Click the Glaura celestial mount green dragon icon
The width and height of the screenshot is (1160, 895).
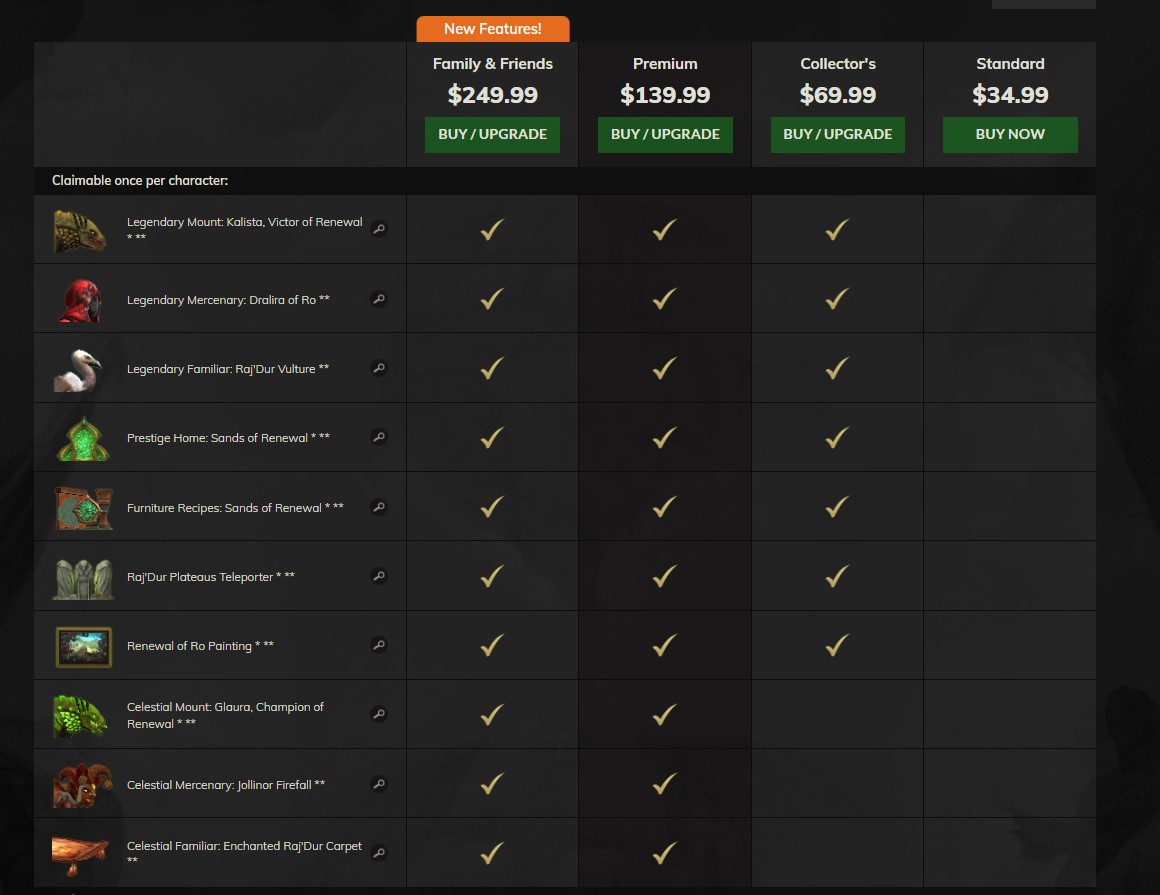80,716
